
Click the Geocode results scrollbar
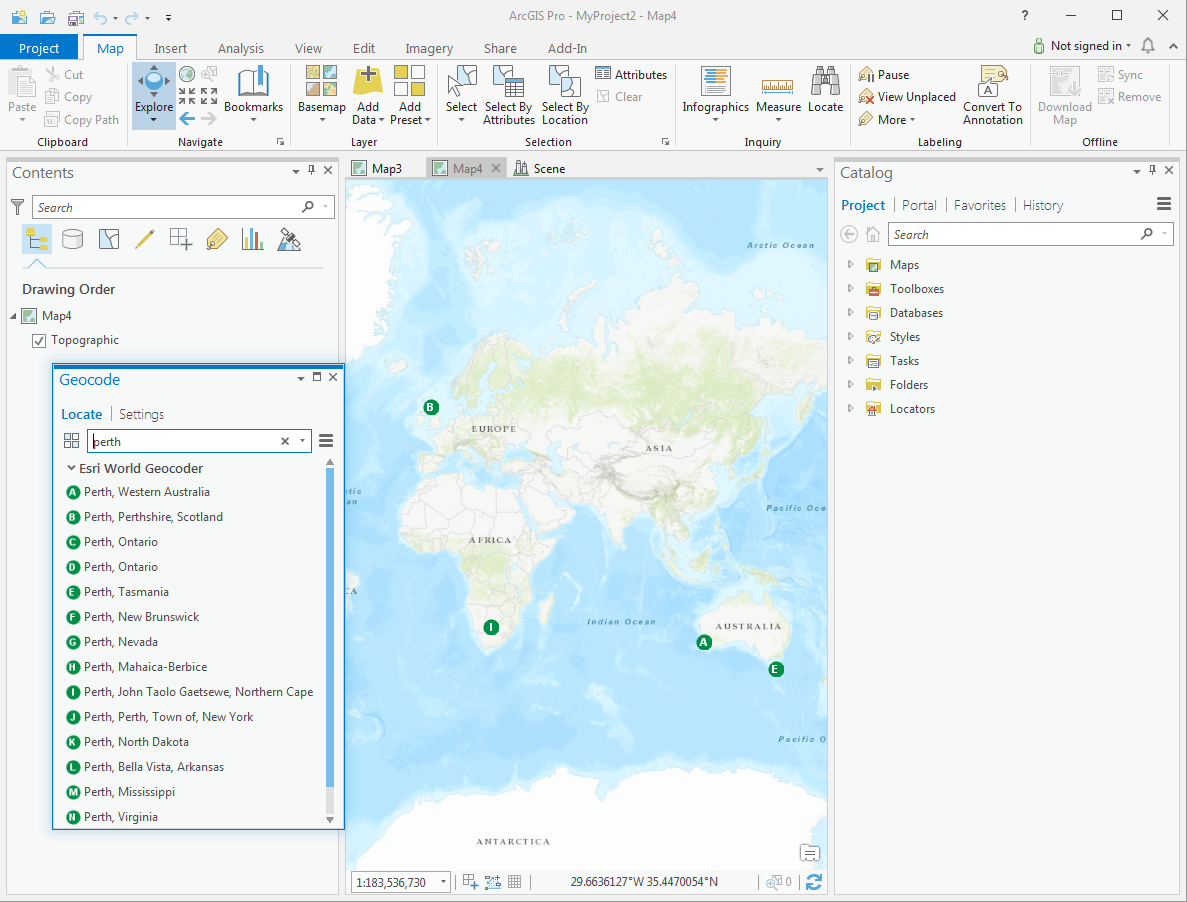pyautogui.click(x=330, y=629)
